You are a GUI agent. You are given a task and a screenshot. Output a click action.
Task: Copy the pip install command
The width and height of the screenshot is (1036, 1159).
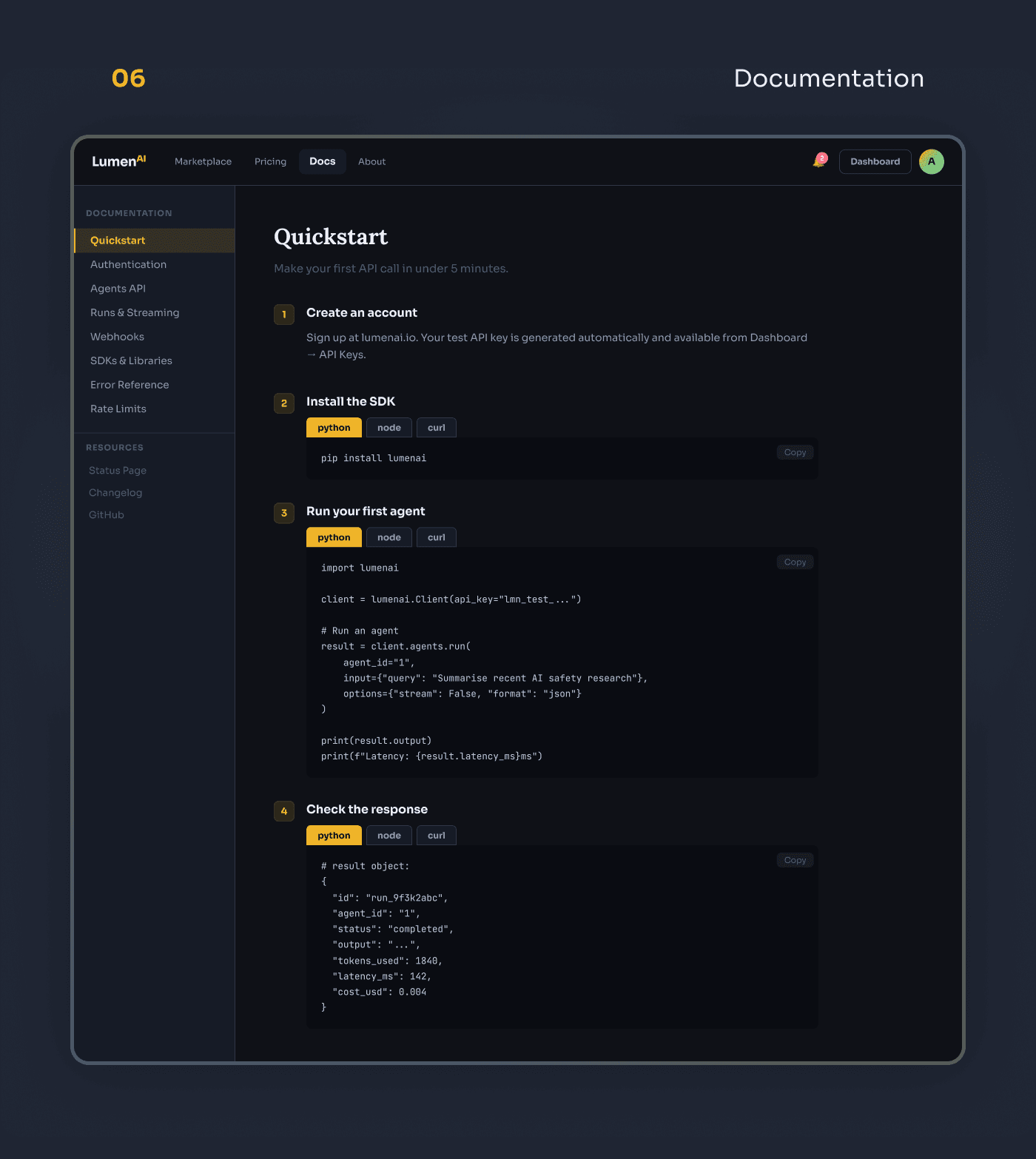[794, 451]
